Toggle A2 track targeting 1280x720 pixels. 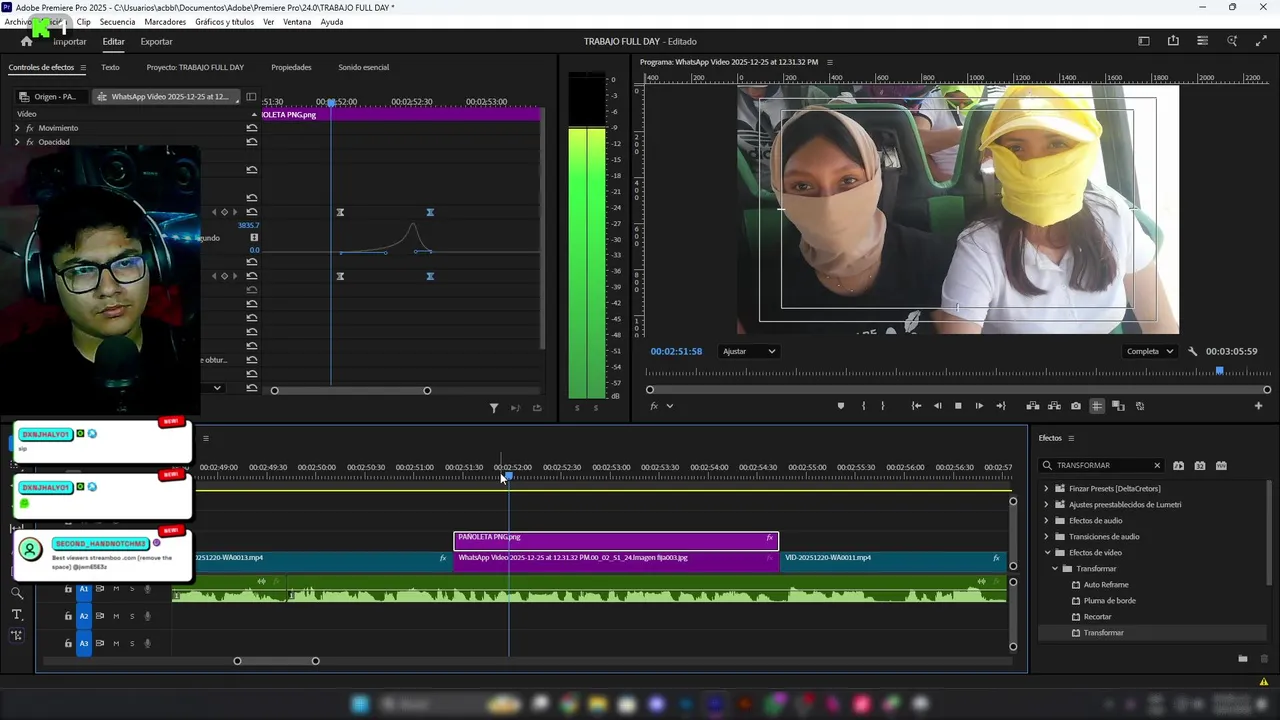click(84, 616)
